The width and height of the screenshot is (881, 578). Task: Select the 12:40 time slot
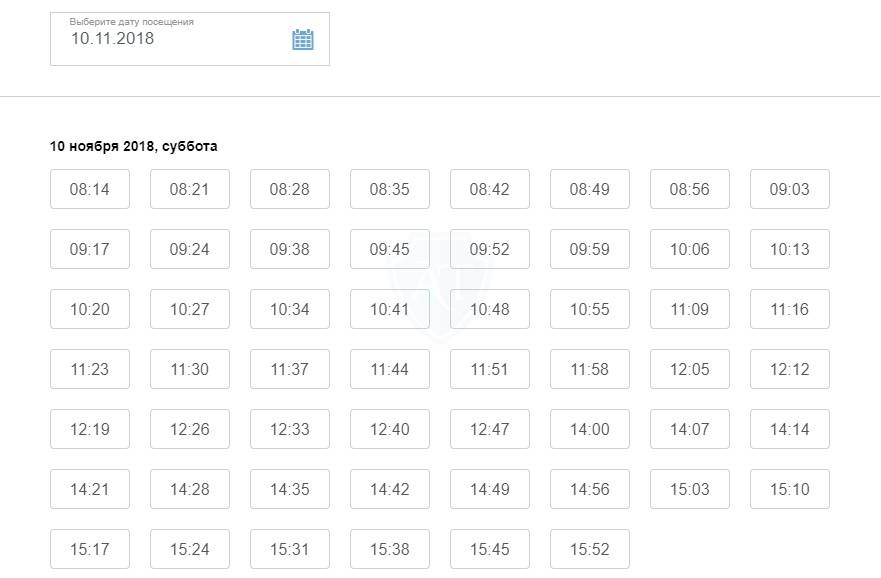(x=390, y=429)
